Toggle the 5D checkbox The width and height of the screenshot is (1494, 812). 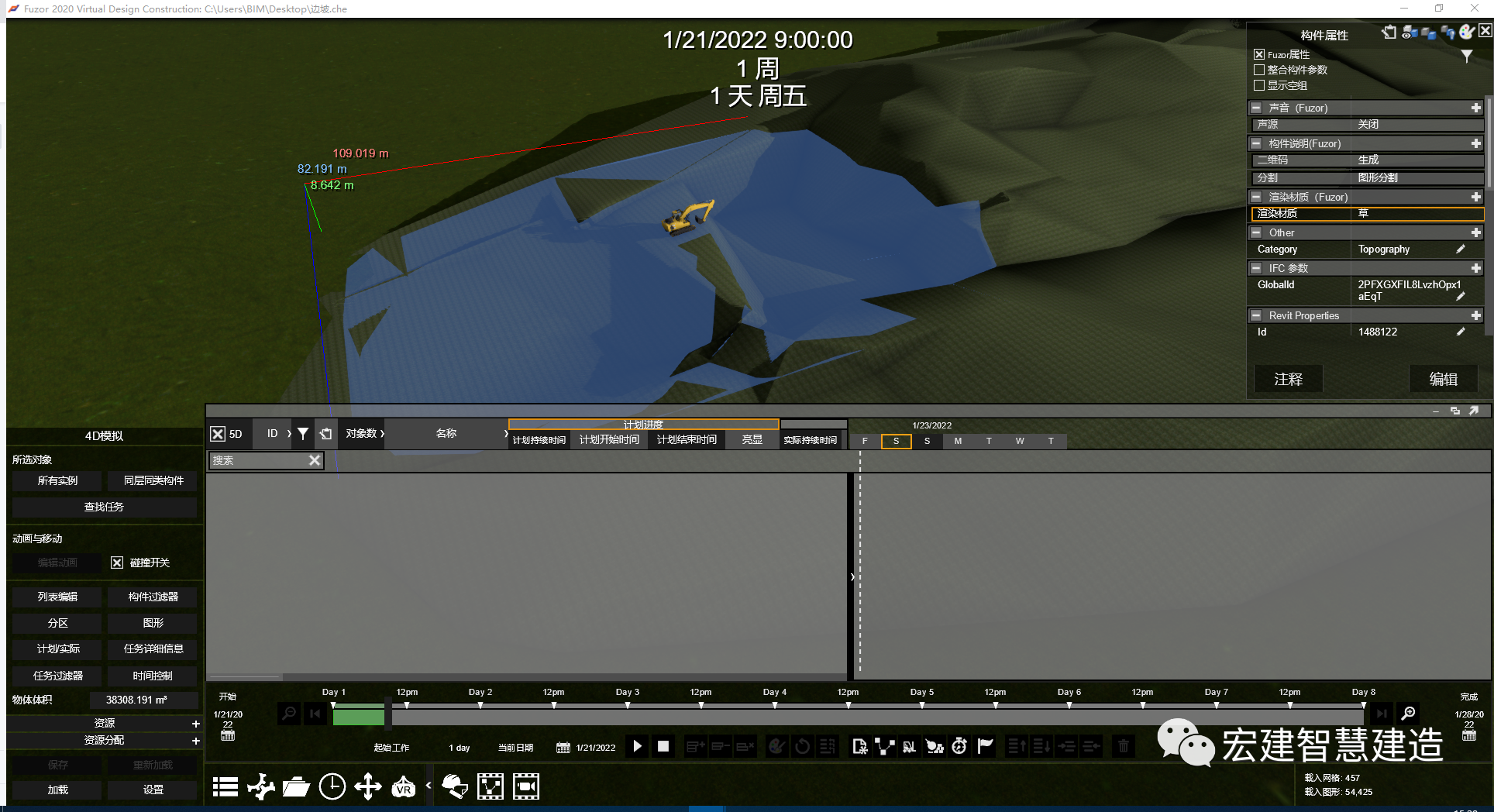click(x=218, y=434)
